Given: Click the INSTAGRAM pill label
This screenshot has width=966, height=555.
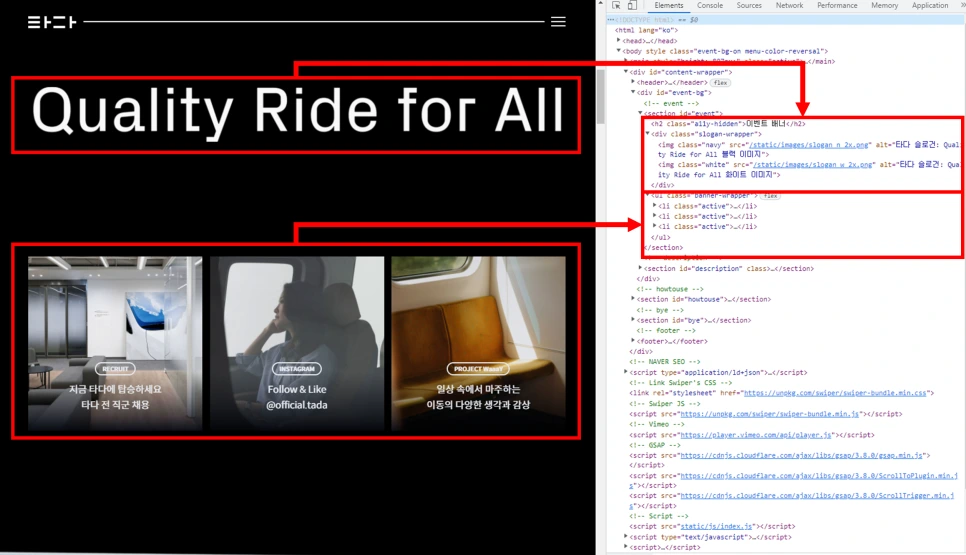Looking at the screenshot, I should pyautogui.click(x=297, y=369).
